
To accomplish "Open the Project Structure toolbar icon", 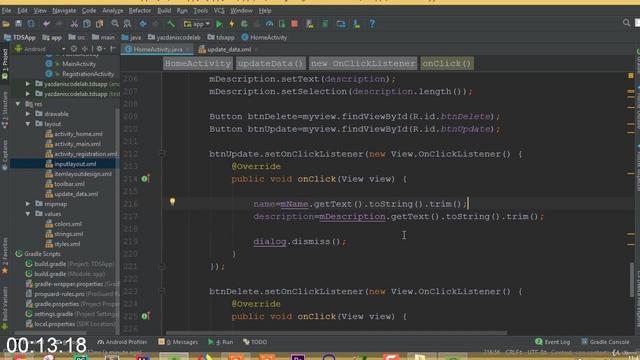I will [x=341, y=24].
